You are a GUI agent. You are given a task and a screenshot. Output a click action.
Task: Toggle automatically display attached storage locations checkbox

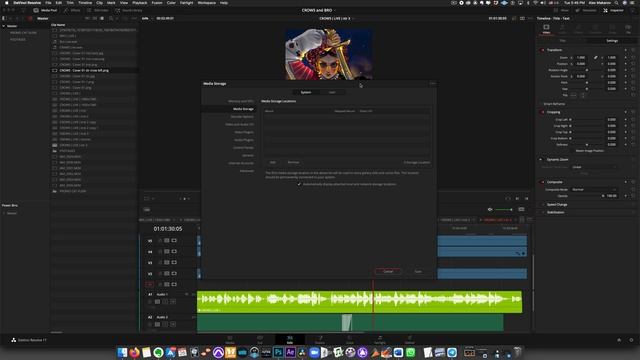click(x=299, y=184)
